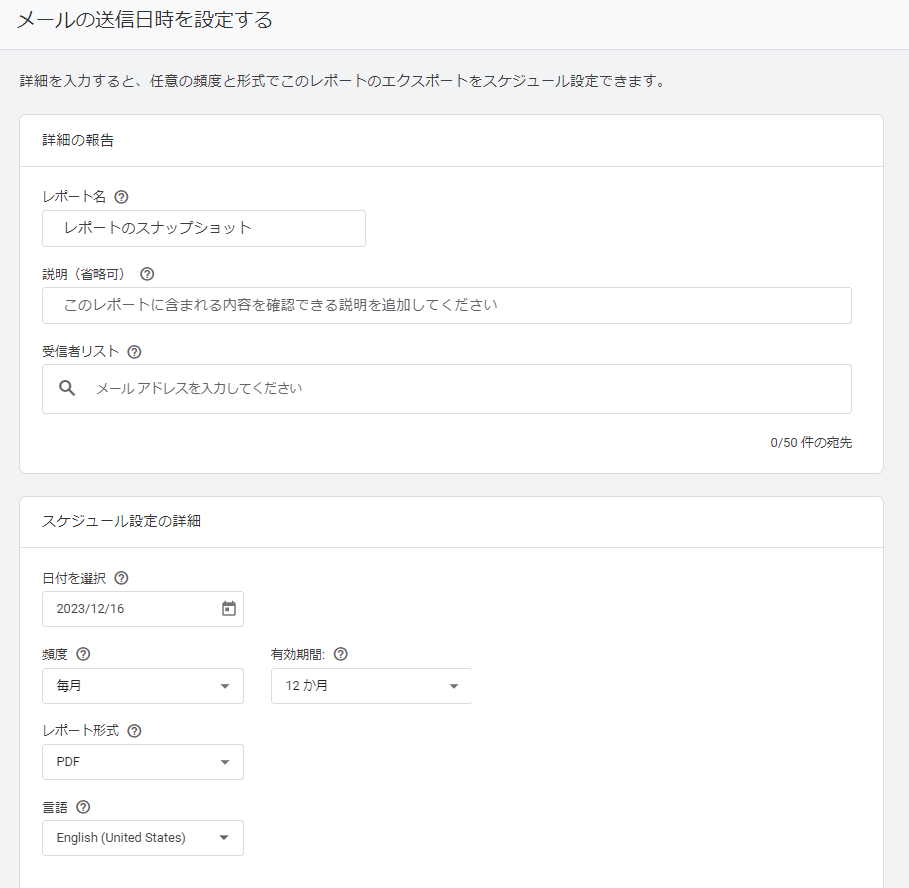Expand the 12 か月 validity period dropdown

(372, 686)
